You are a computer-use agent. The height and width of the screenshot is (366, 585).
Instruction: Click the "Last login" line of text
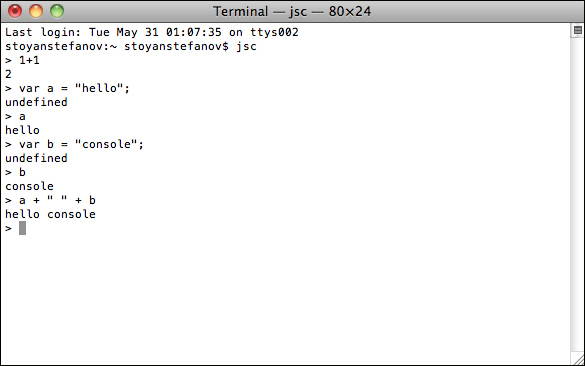[152, 32]
